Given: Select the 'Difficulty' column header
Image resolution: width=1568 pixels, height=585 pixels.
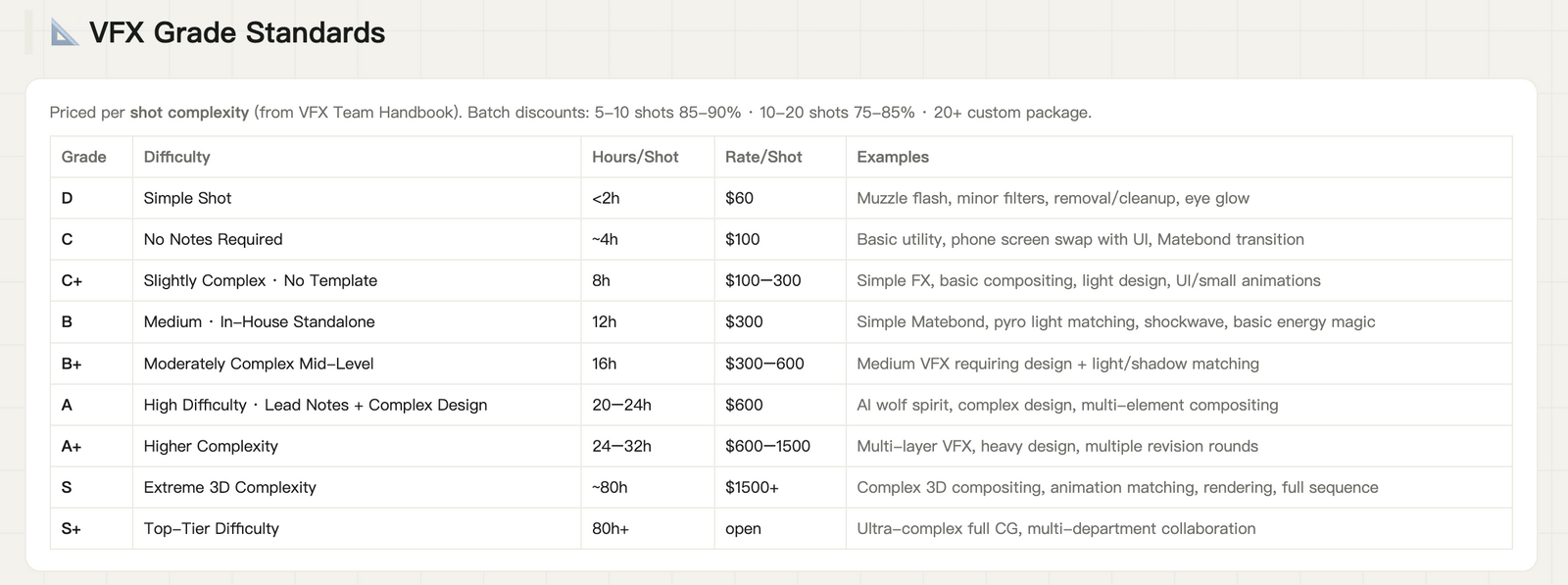Looking at the screenshot, I should point(357,157).
